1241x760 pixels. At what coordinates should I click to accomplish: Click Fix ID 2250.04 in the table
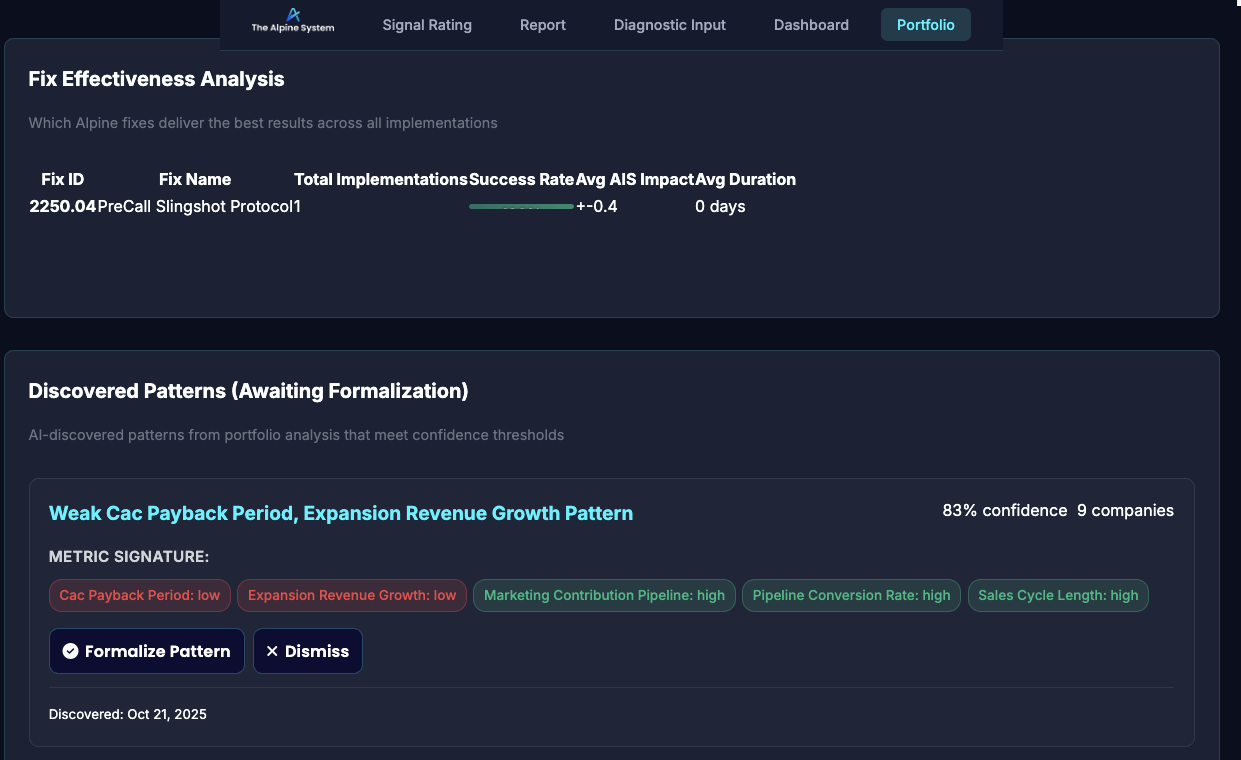tap(62, 206)
